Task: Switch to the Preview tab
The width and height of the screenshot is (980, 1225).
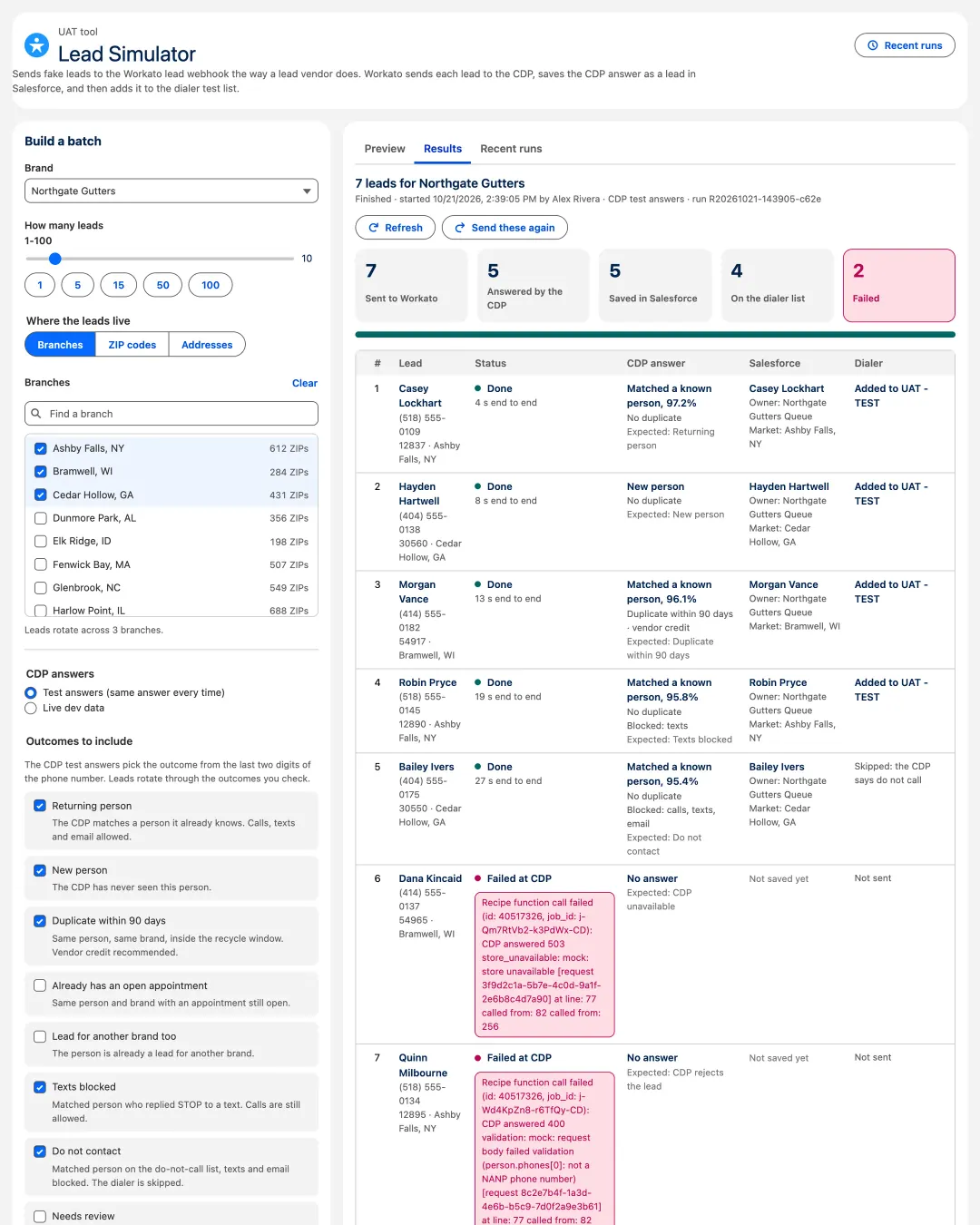Action: [x=385, y=149]
